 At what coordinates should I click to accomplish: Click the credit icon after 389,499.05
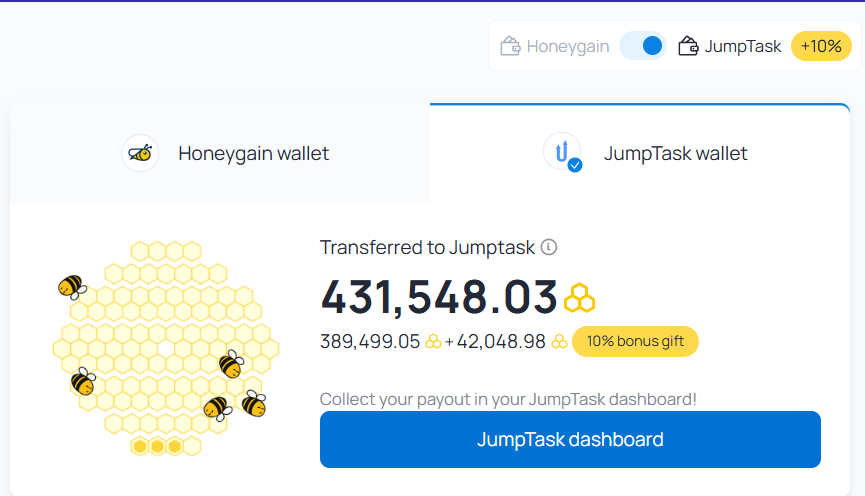(x=434, y=342)
